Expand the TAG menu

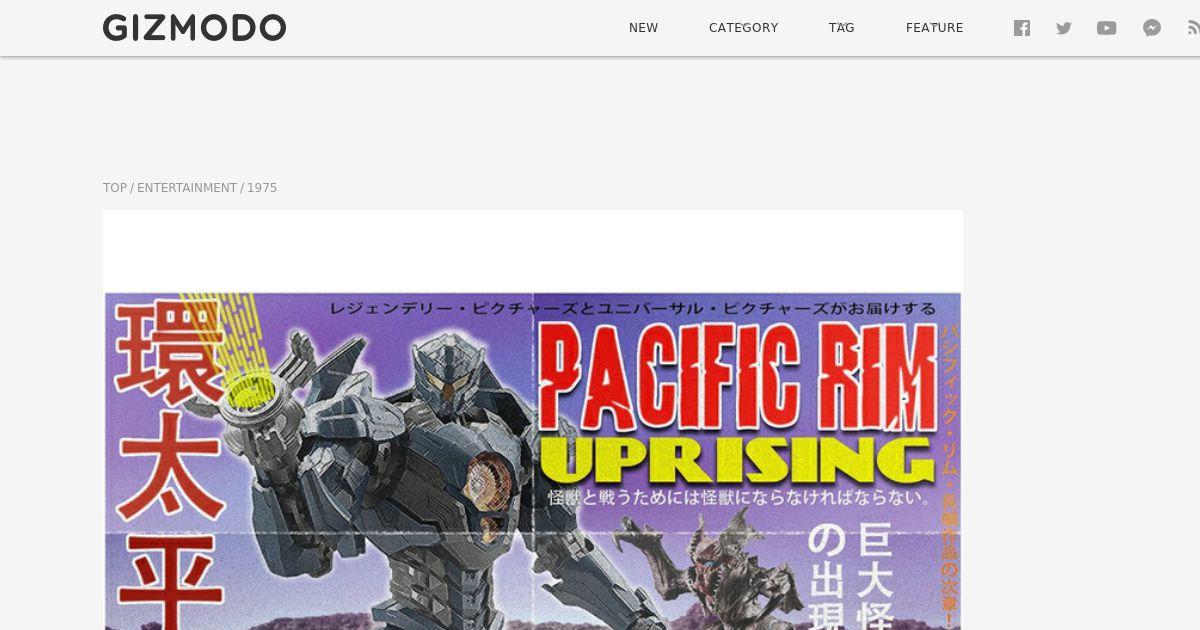tap(841, 28)
